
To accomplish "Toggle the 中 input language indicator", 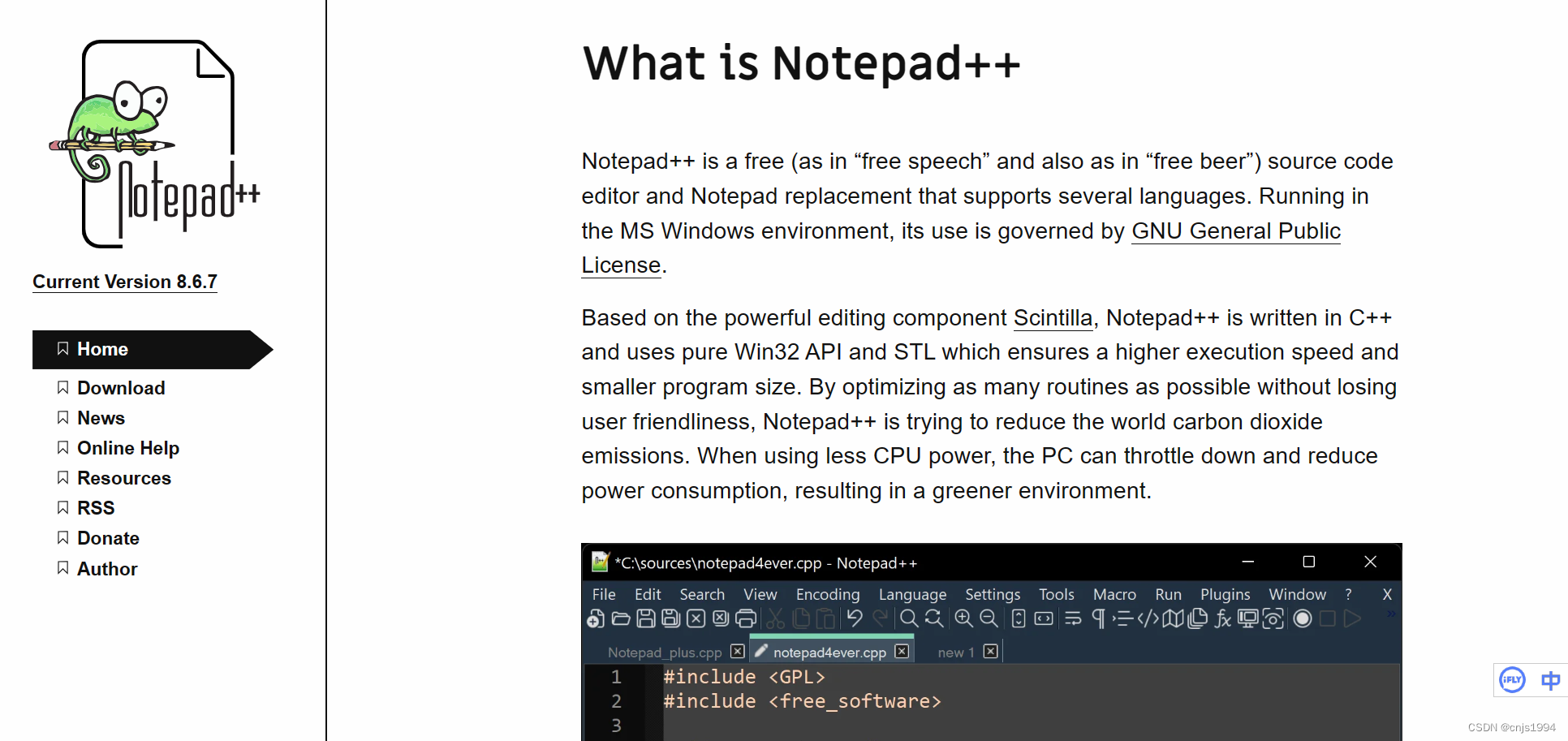I will tap(1550, 680).
